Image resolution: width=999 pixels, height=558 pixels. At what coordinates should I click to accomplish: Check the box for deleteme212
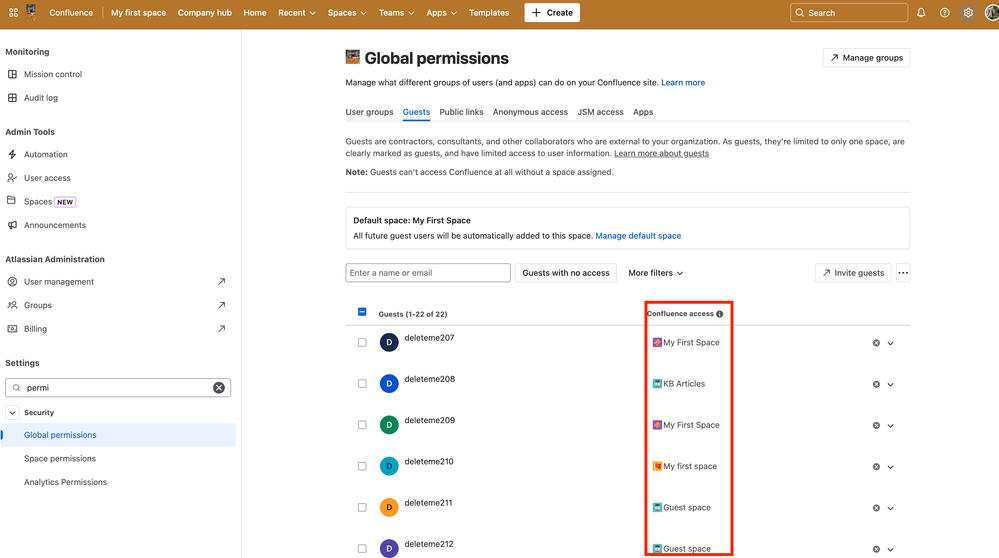point(362,548)
